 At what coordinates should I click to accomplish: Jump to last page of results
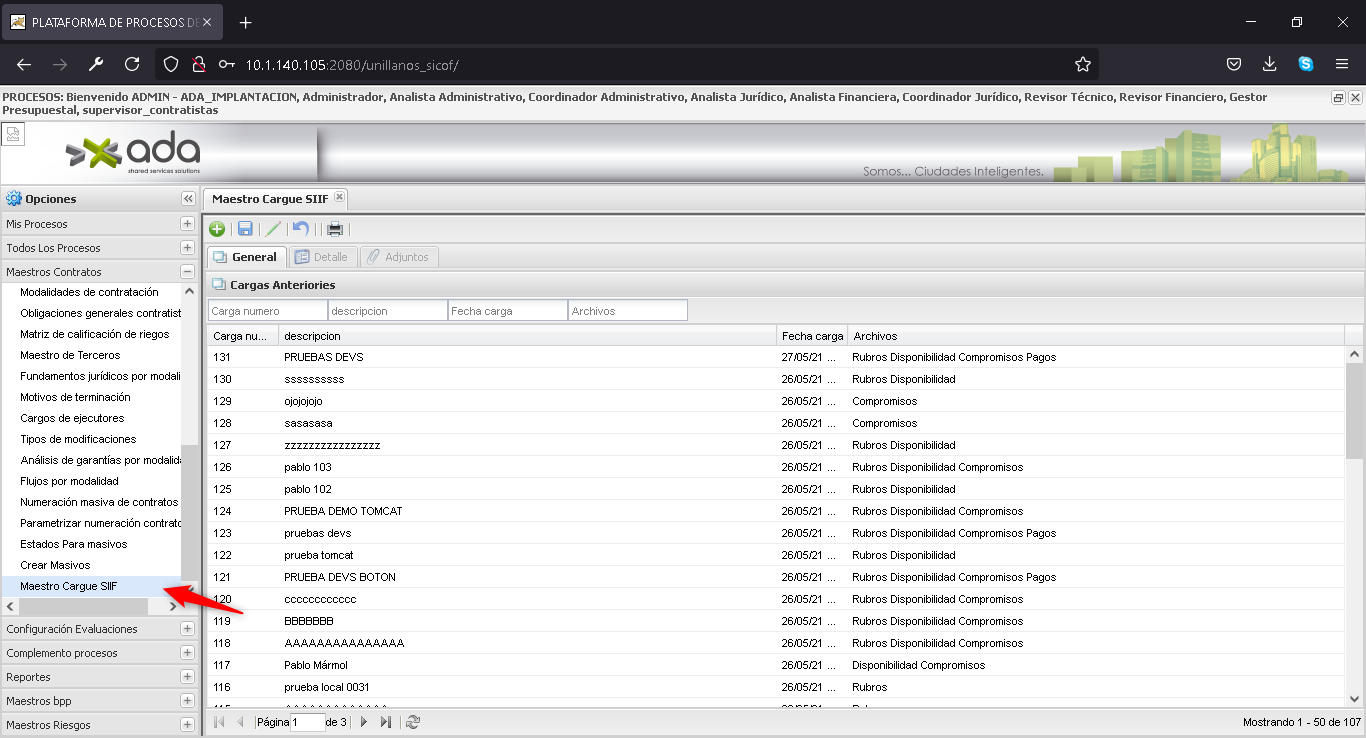[x=386, y=722]
